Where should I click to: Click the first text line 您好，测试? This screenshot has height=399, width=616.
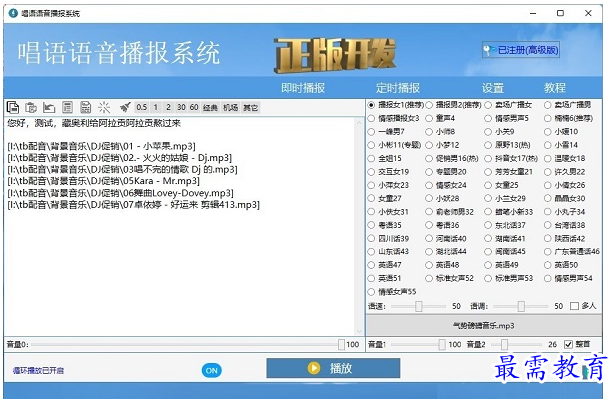[94, 123]
